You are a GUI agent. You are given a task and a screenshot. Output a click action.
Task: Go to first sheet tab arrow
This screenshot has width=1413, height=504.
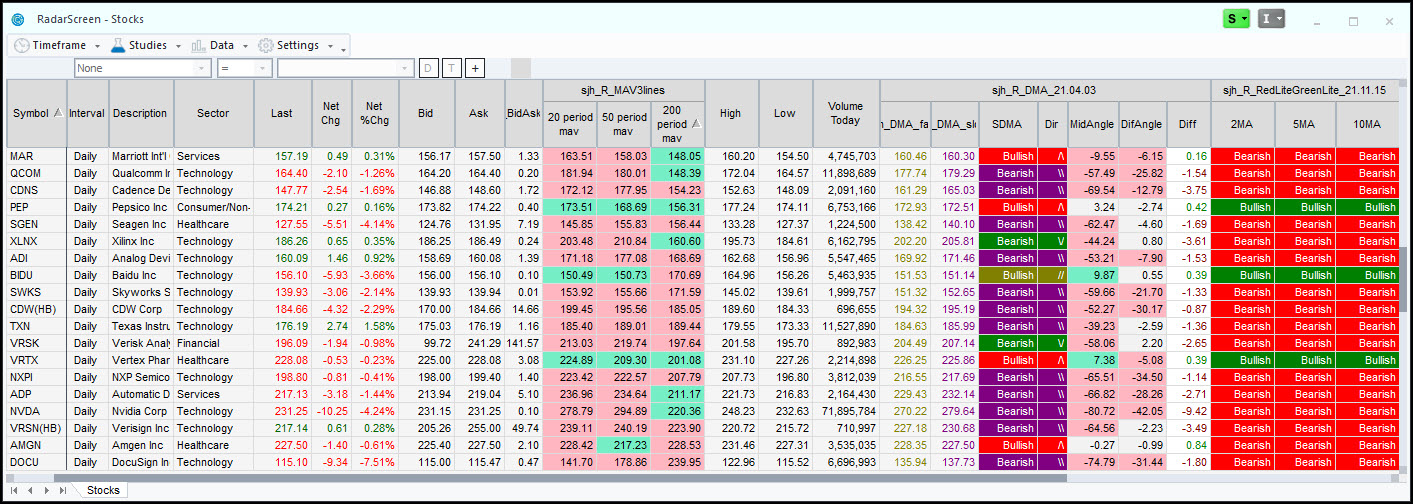click(x=15, y=490)
